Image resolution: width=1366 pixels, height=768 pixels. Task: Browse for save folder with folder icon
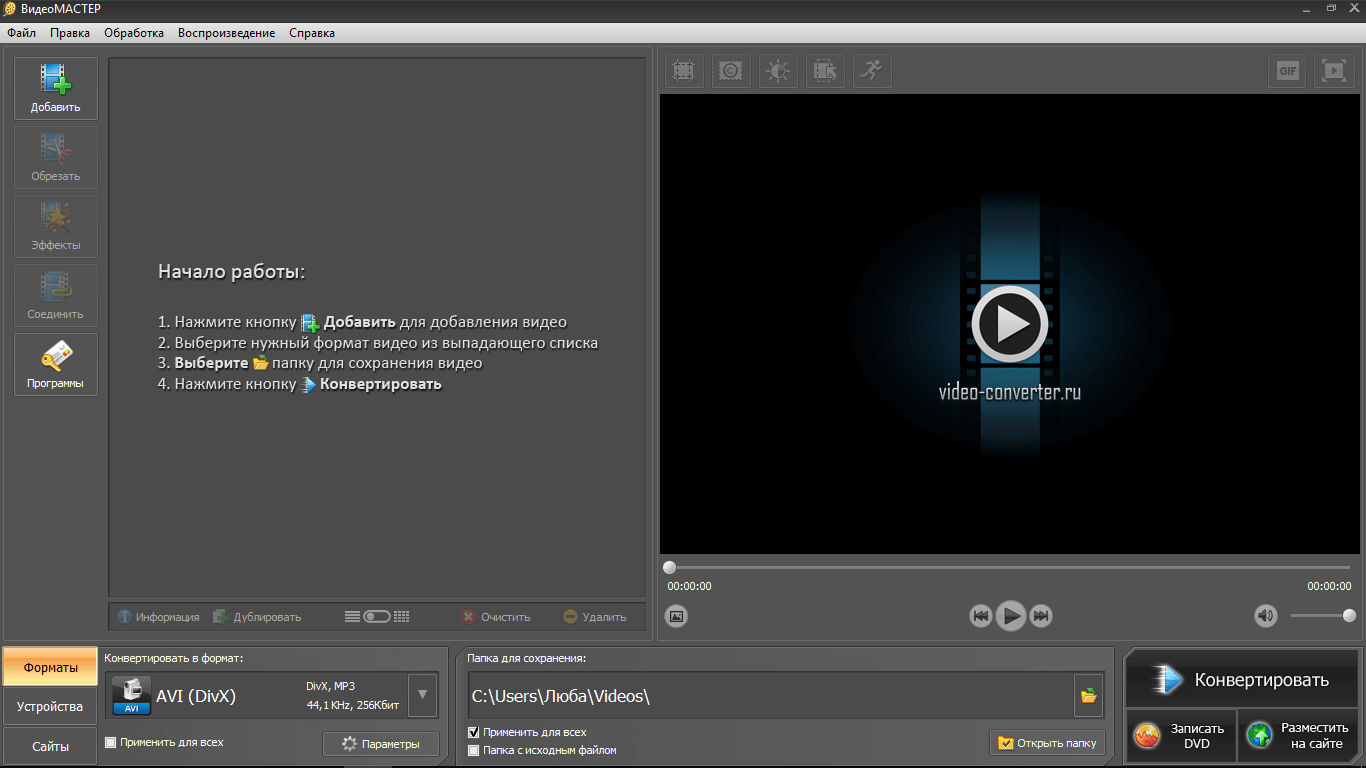pyautogui.click(x=1089, y=696)
